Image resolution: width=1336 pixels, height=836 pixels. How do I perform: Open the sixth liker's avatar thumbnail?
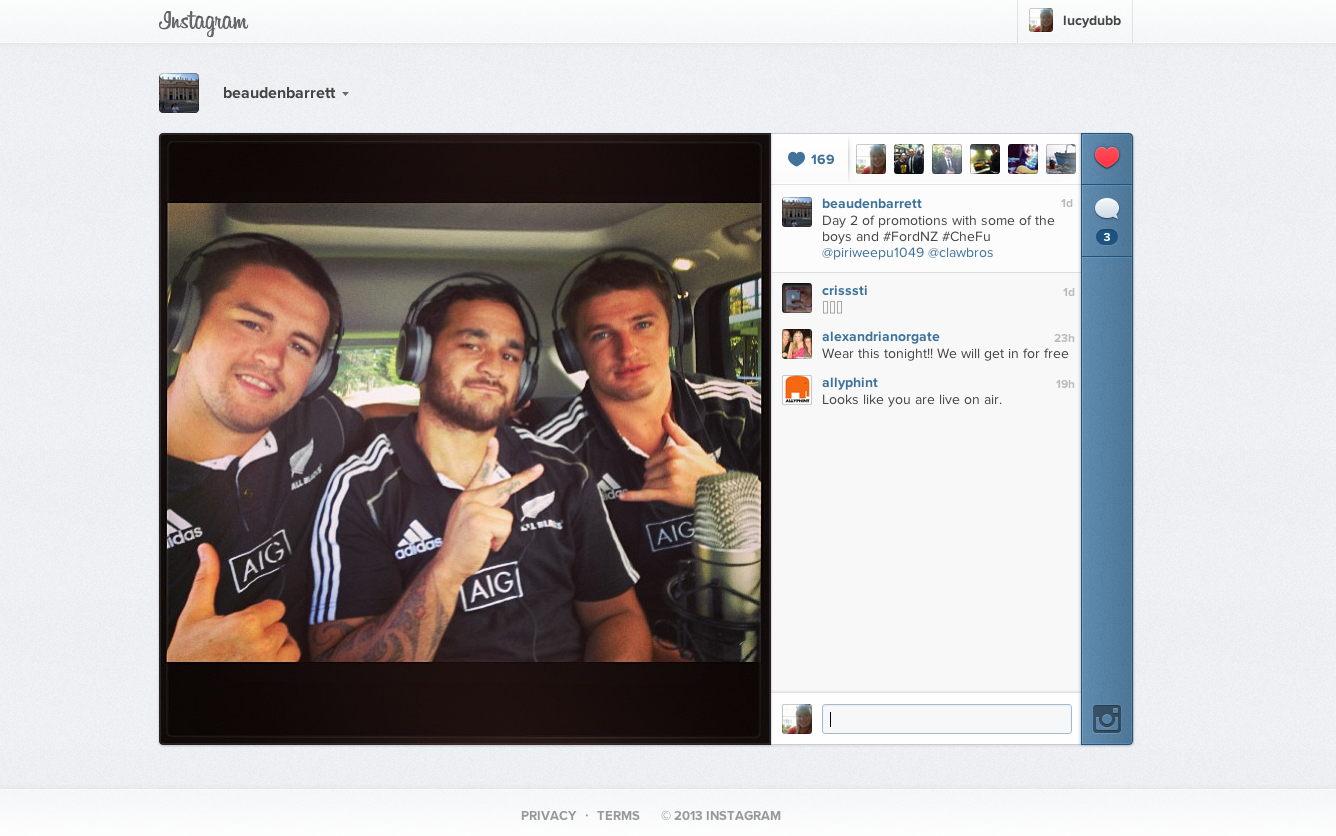[x=1061, y=159]
